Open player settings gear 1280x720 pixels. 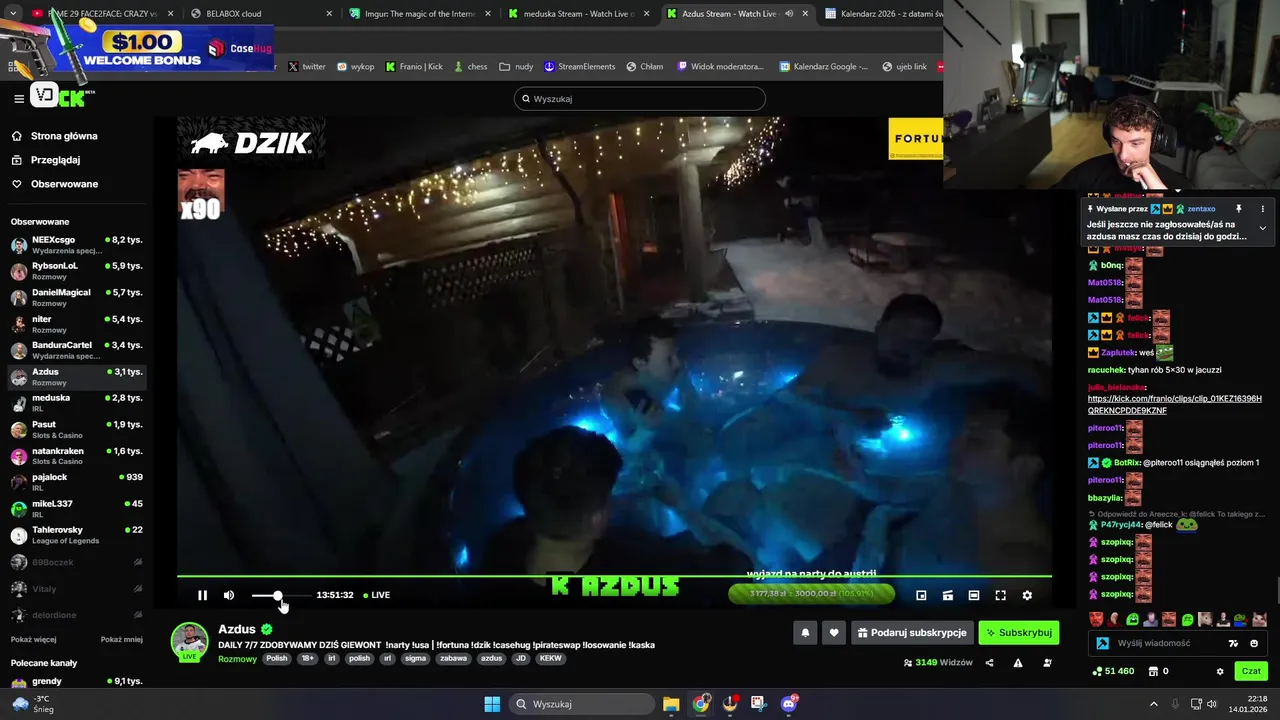tap(1027, 595)
